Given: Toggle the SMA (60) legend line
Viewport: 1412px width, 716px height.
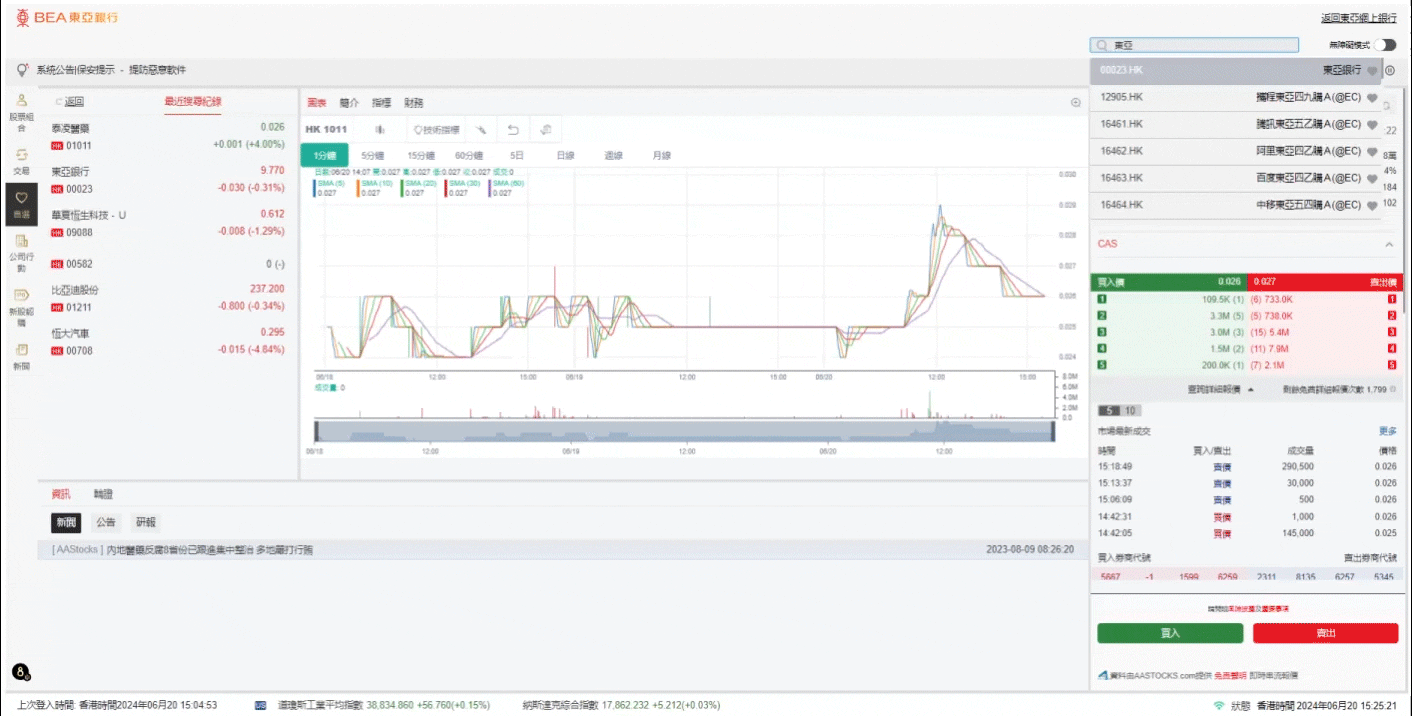Looking at the screenshot, I should 507,188.
